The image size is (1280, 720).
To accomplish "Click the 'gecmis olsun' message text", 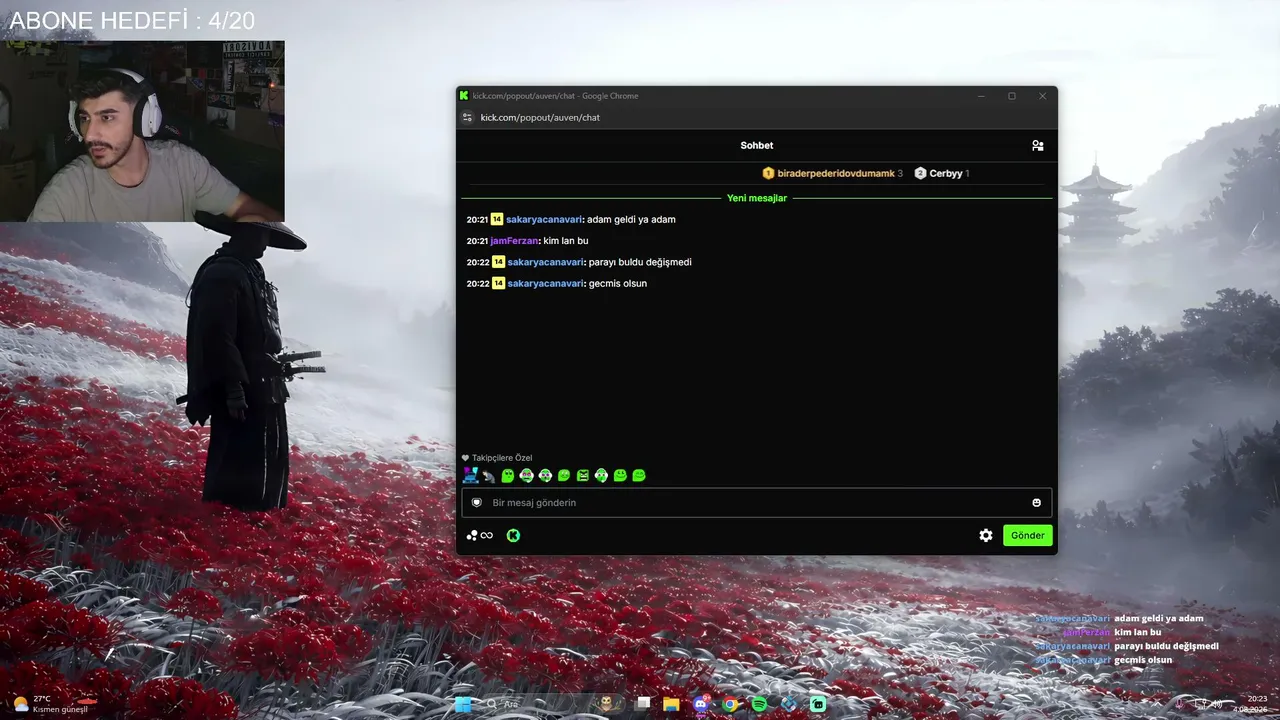I will (618, 283).
